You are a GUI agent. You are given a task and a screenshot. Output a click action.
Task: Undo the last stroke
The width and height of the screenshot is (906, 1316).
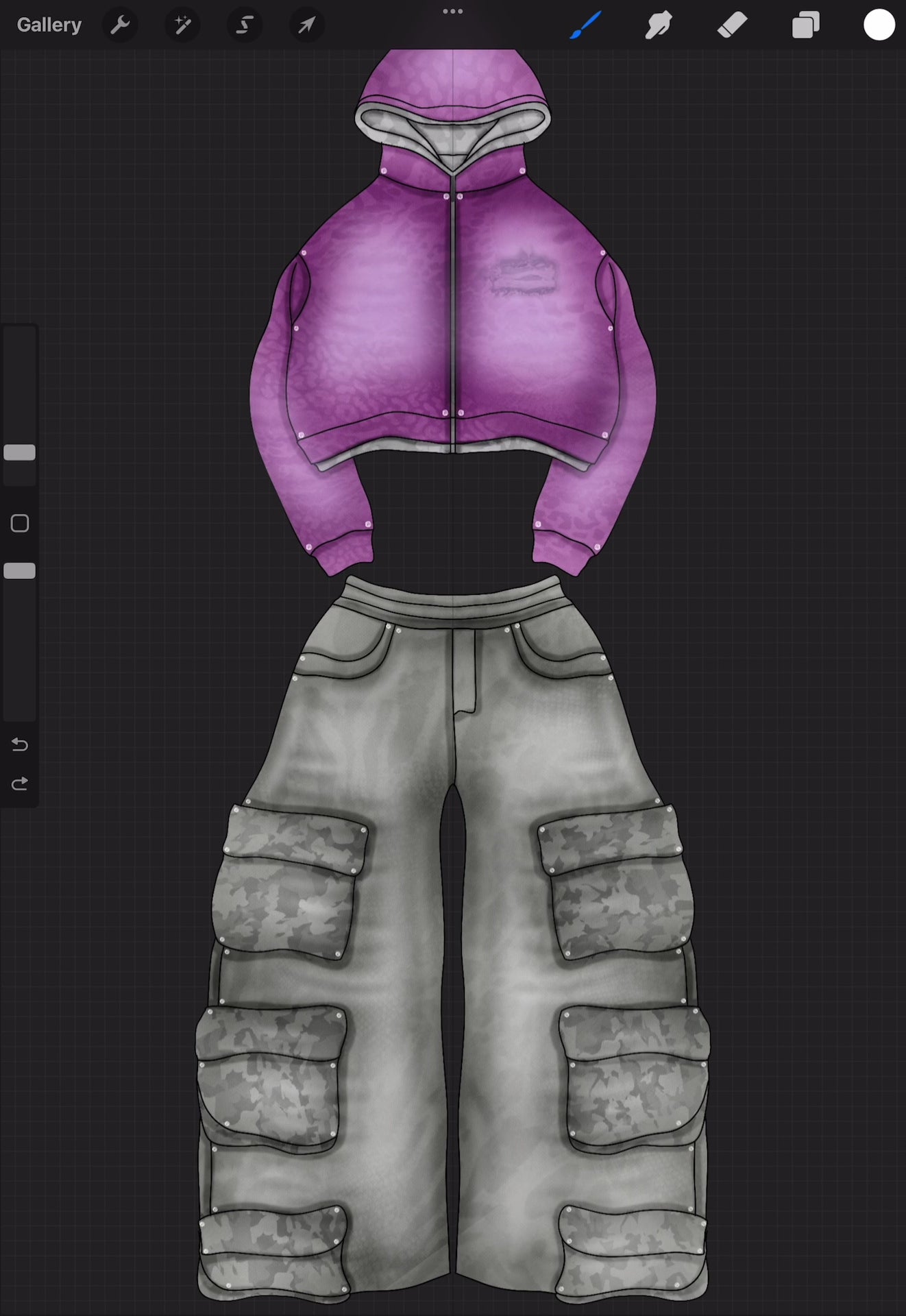pyautogui.click(x=20, y=744)
